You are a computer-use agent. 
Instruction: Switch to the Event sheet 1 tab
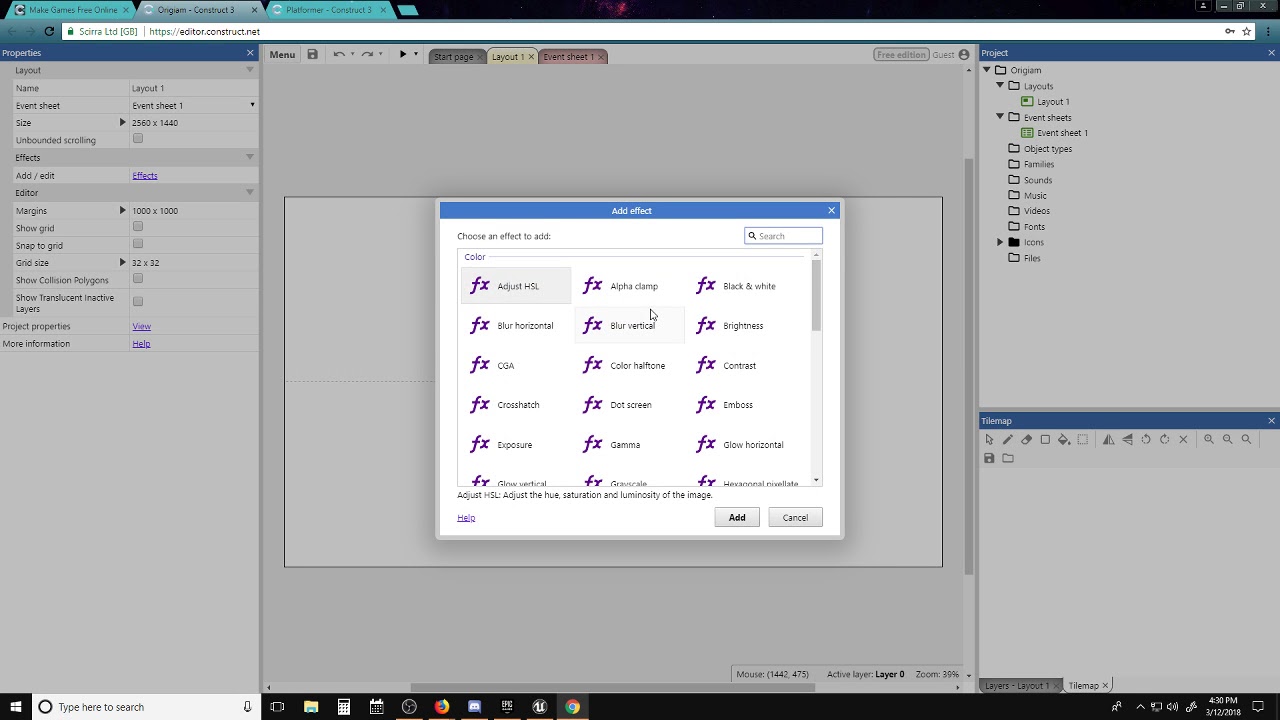pos(571,57)
